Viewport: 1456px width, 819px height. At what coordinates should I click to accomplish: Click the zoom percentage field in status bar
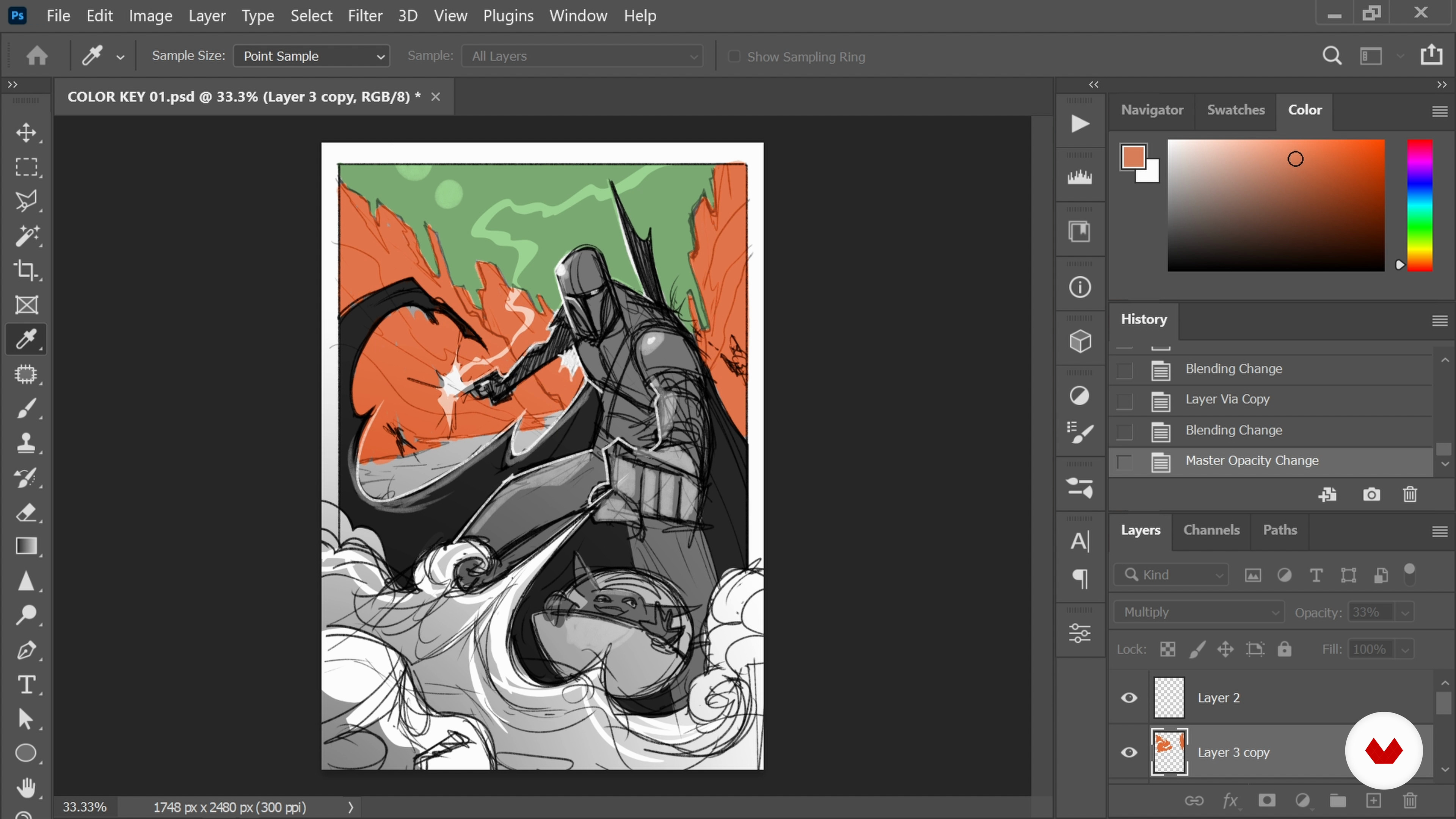click(x=85, y=807)
